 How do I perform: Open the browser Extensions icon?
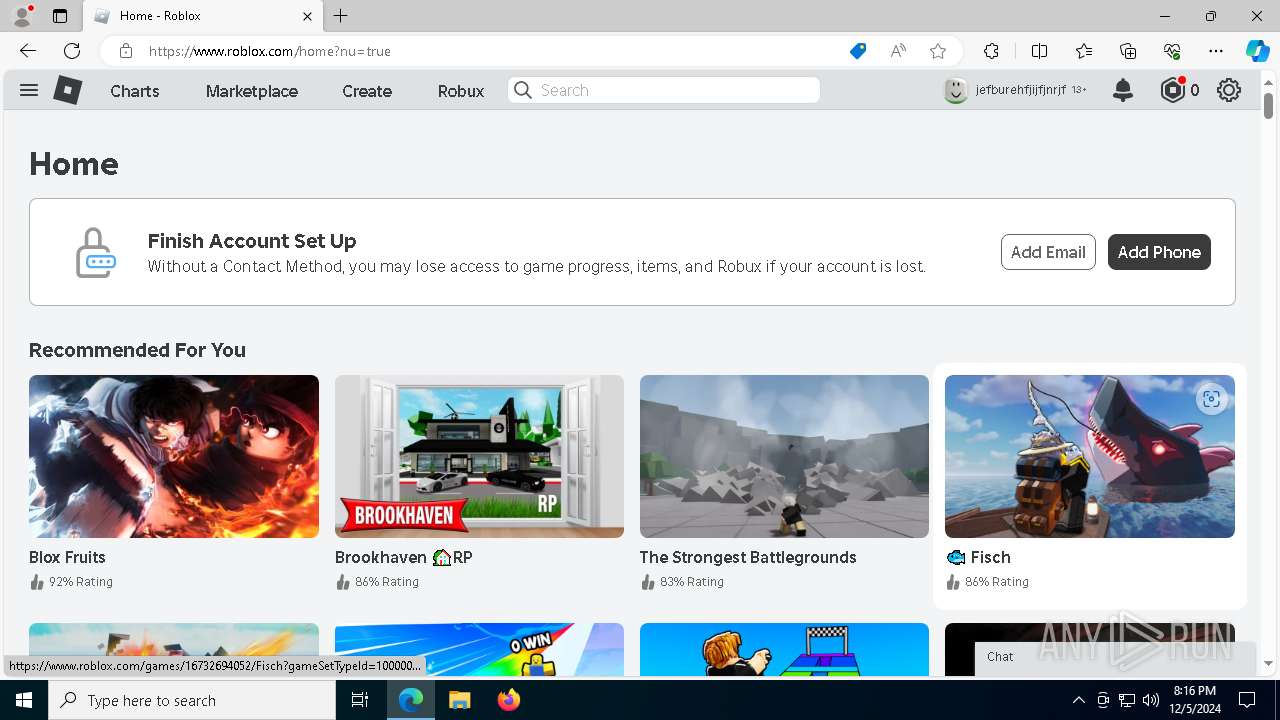(x=991, y=51)
